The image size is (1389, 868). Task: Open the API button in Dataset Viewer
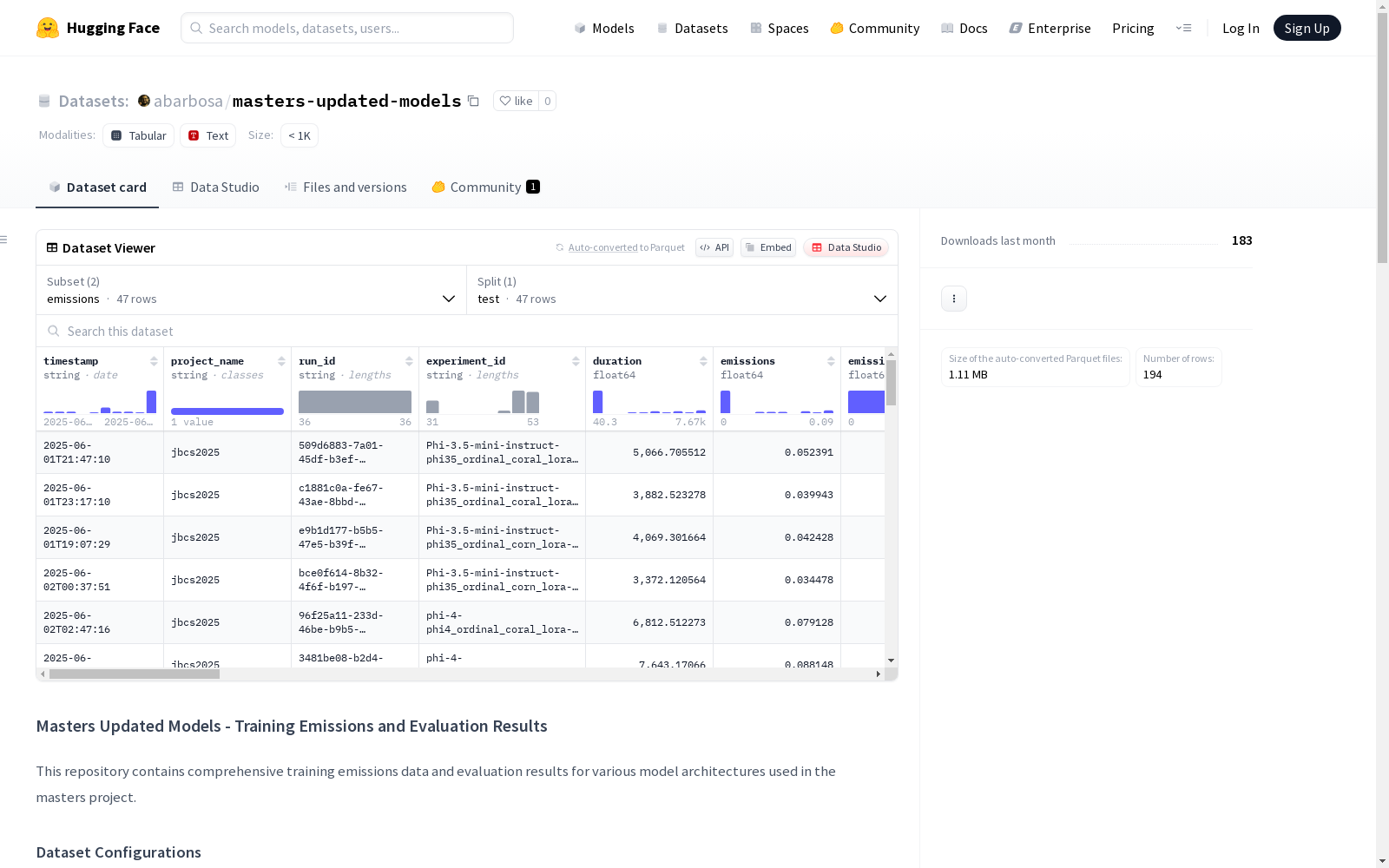point(714,247)
